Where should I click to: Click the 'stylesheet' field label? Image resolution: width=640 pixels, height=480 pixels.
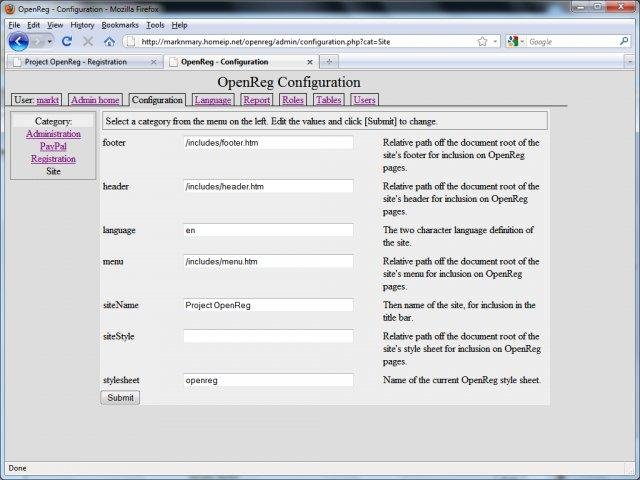[x=121, y=380]
